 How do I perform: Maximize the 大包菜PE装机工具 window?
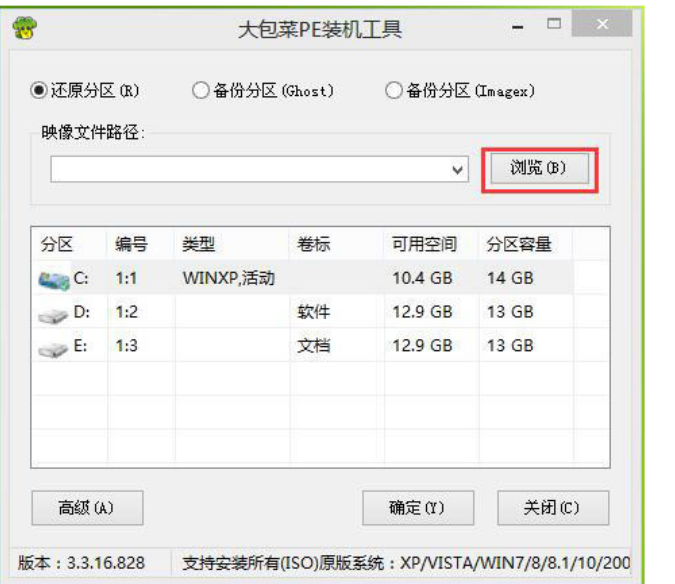click(x=554, y=24)
